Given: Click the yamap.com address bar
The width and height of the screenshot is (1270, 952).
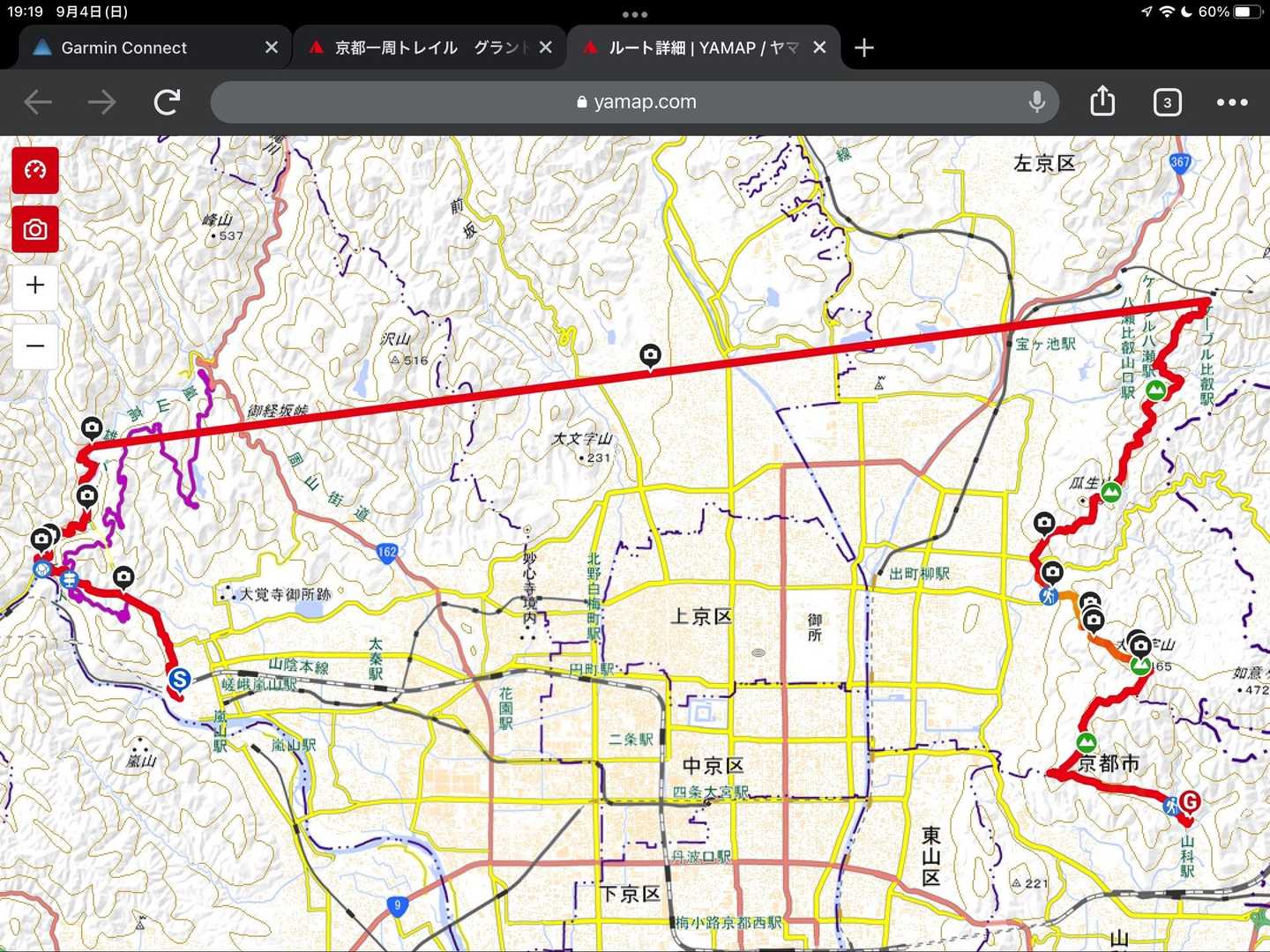Looking at the screenshot, I should click(617, 102).
